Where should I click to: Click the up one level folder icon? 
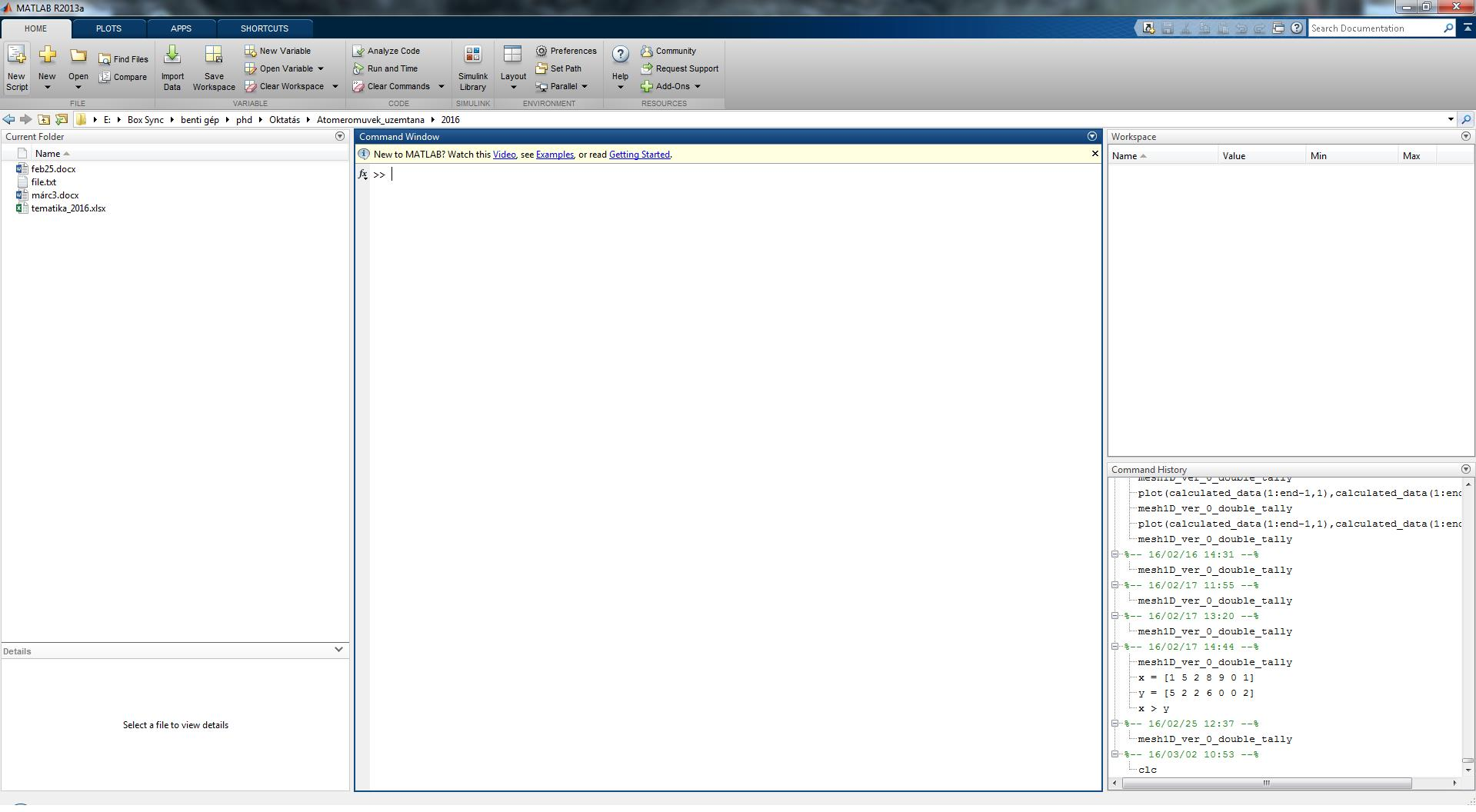pos(44,119)
